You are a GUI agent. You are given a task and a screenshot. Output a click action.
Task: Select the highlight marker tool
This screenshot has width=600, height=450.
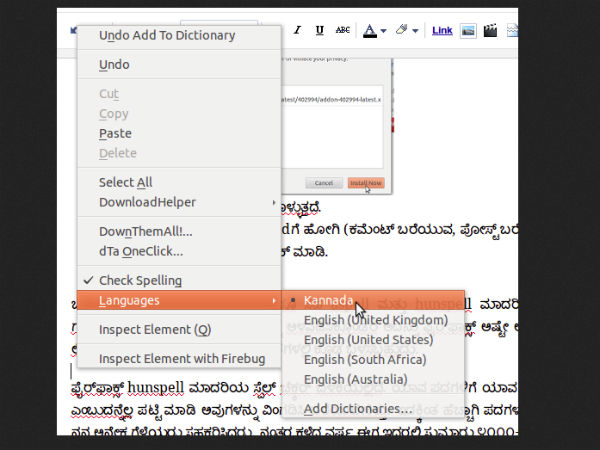click(402, 31)
